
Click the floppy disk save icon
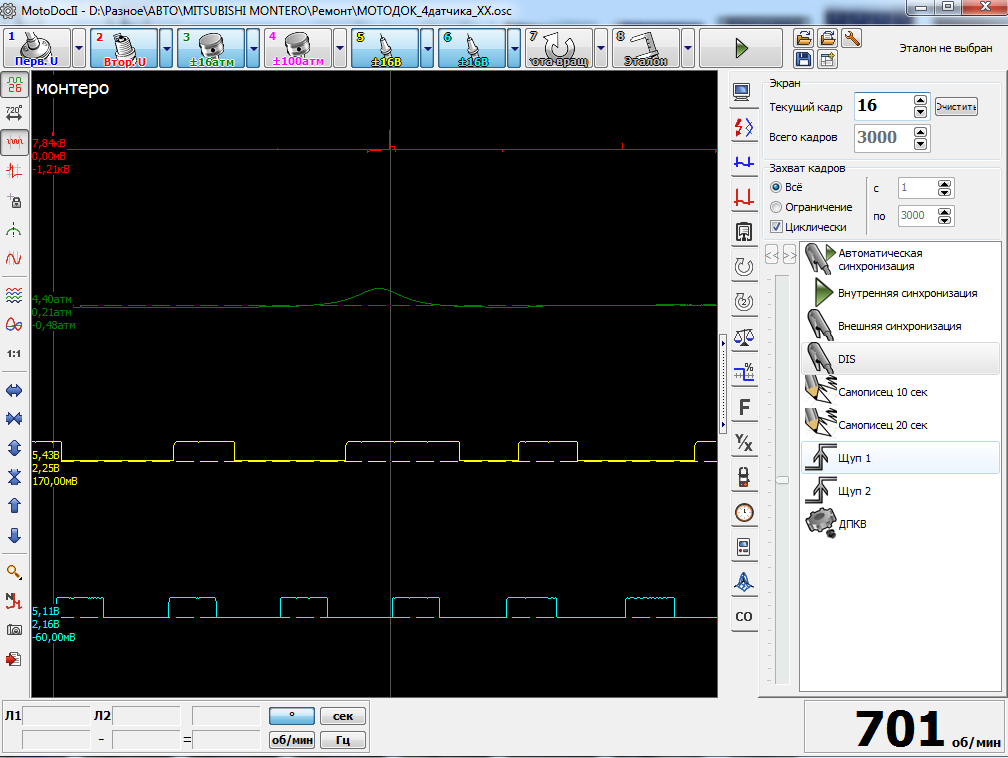pos(803,60)
